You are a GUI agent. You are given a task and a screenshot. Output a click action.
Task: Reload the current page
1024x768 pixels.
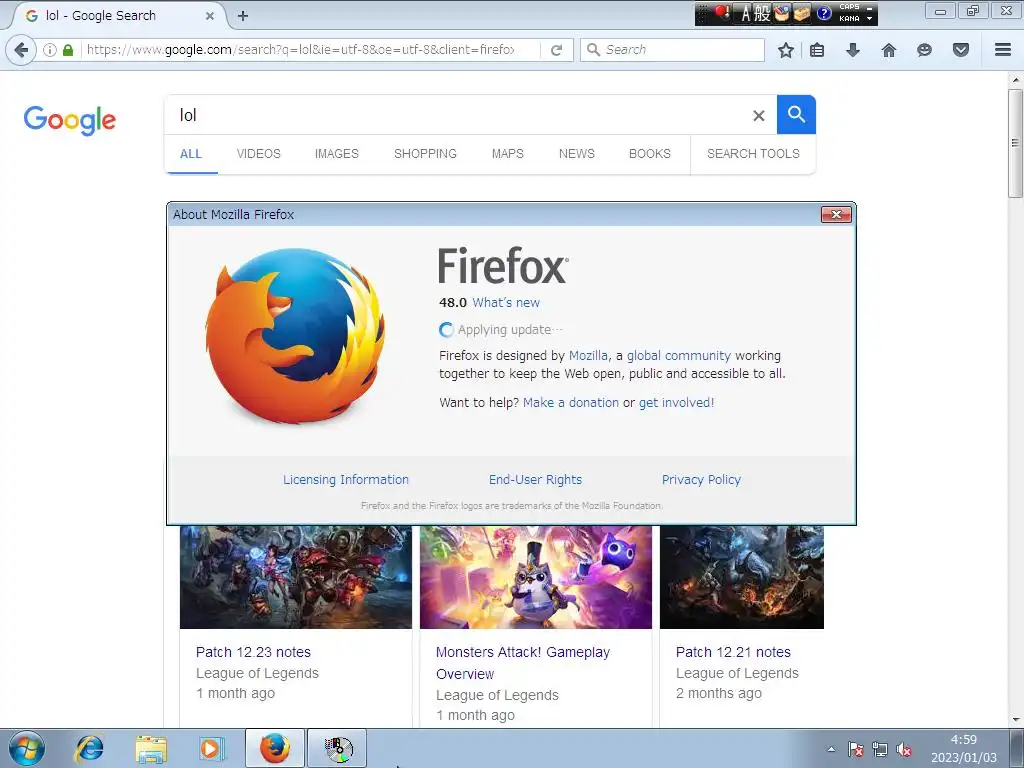click(x=556, y=50)
